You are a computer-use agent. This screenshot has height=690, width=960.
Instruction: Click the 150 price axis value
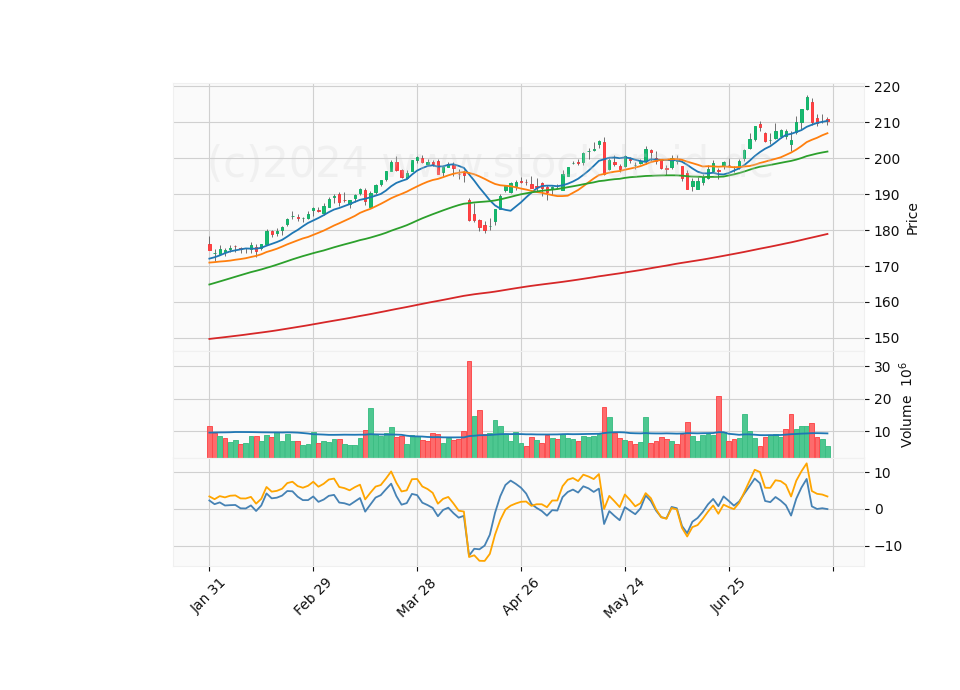[x=887, y=339]
